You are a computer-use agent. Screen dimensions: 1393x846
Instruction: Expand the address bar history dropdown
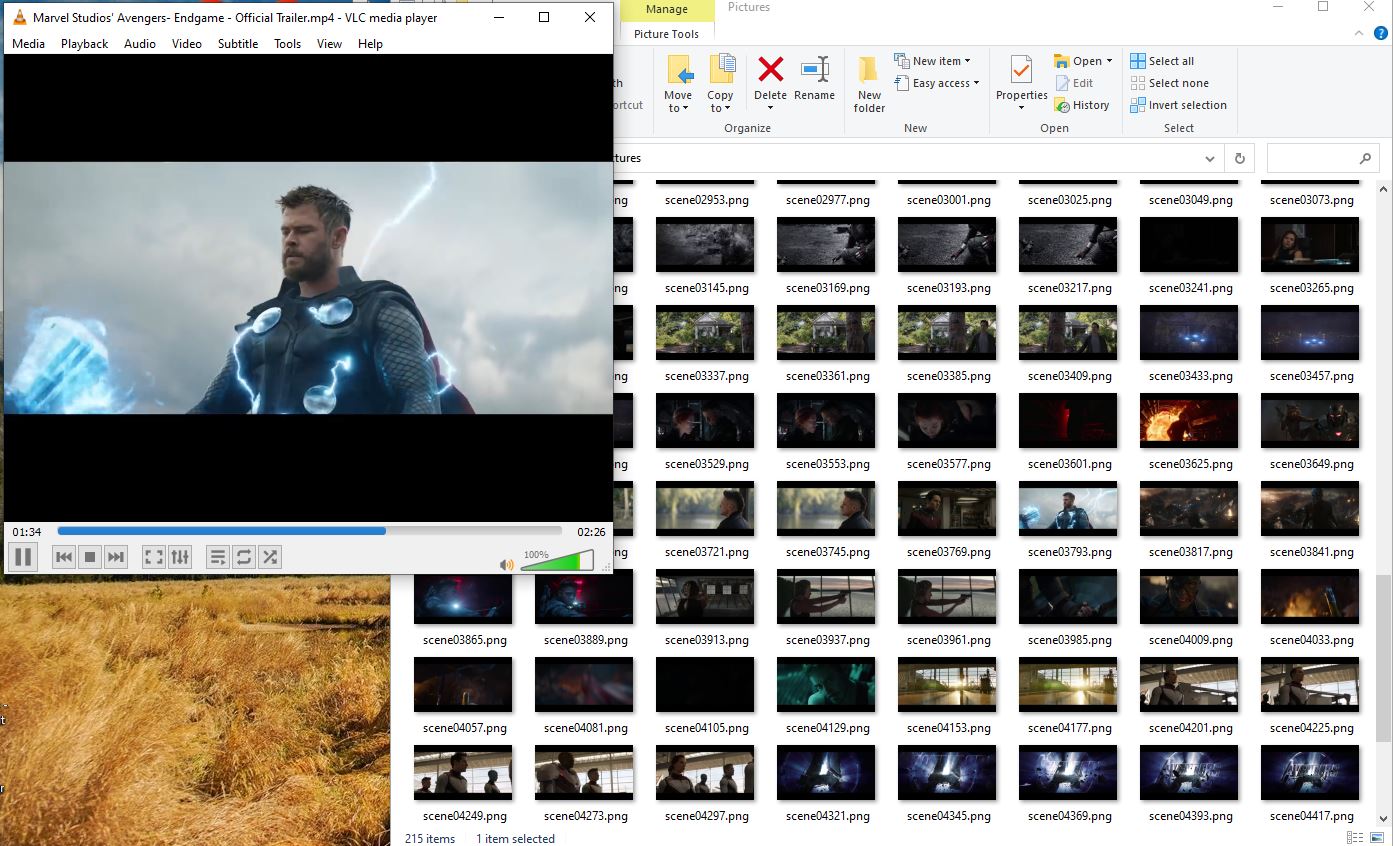click(x=1210, y=158)
